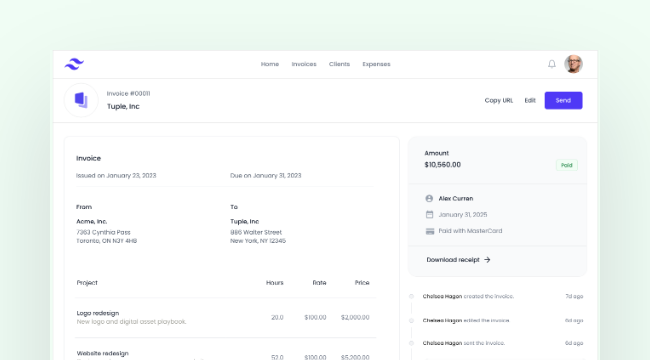Click the Hours column header
Image resolution: width=650 pixels, height=360 pixels.
click(x=274, y=283)
